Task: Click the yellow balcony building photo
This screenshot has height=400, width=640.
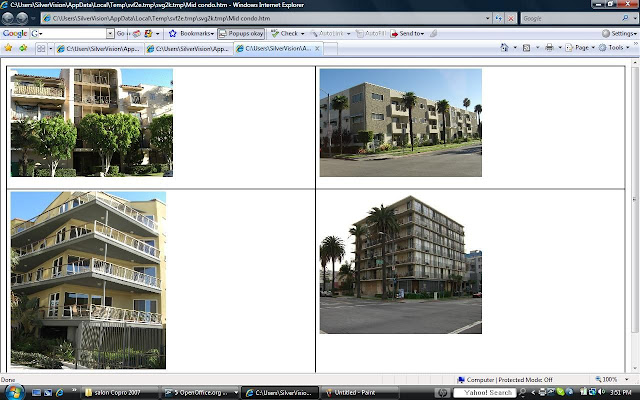Action: [88, 280]
